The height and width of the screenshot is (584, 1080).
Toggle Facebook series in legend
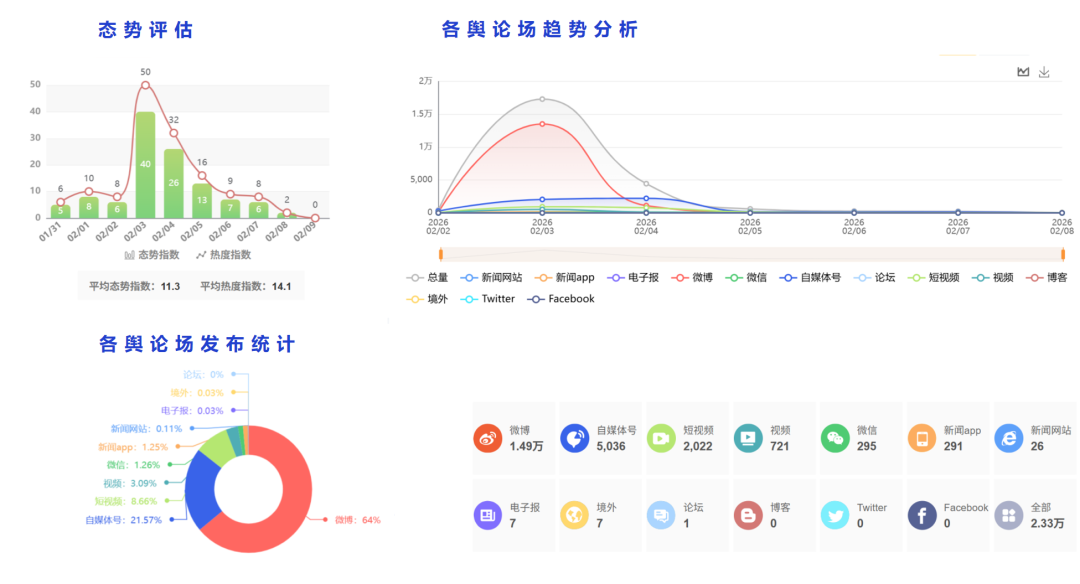pyautogui.click(x=561, y=299)
